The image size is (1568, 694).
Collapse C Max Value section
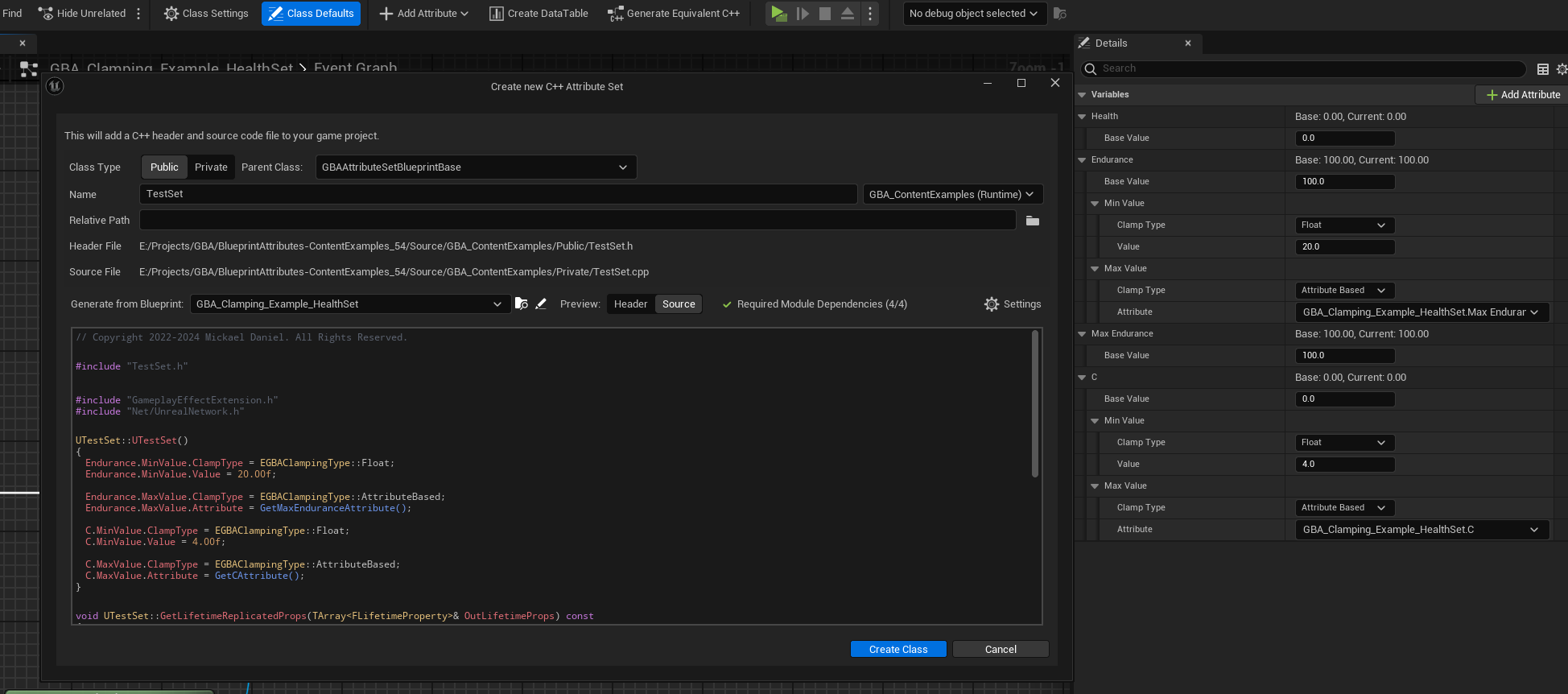1095,486
